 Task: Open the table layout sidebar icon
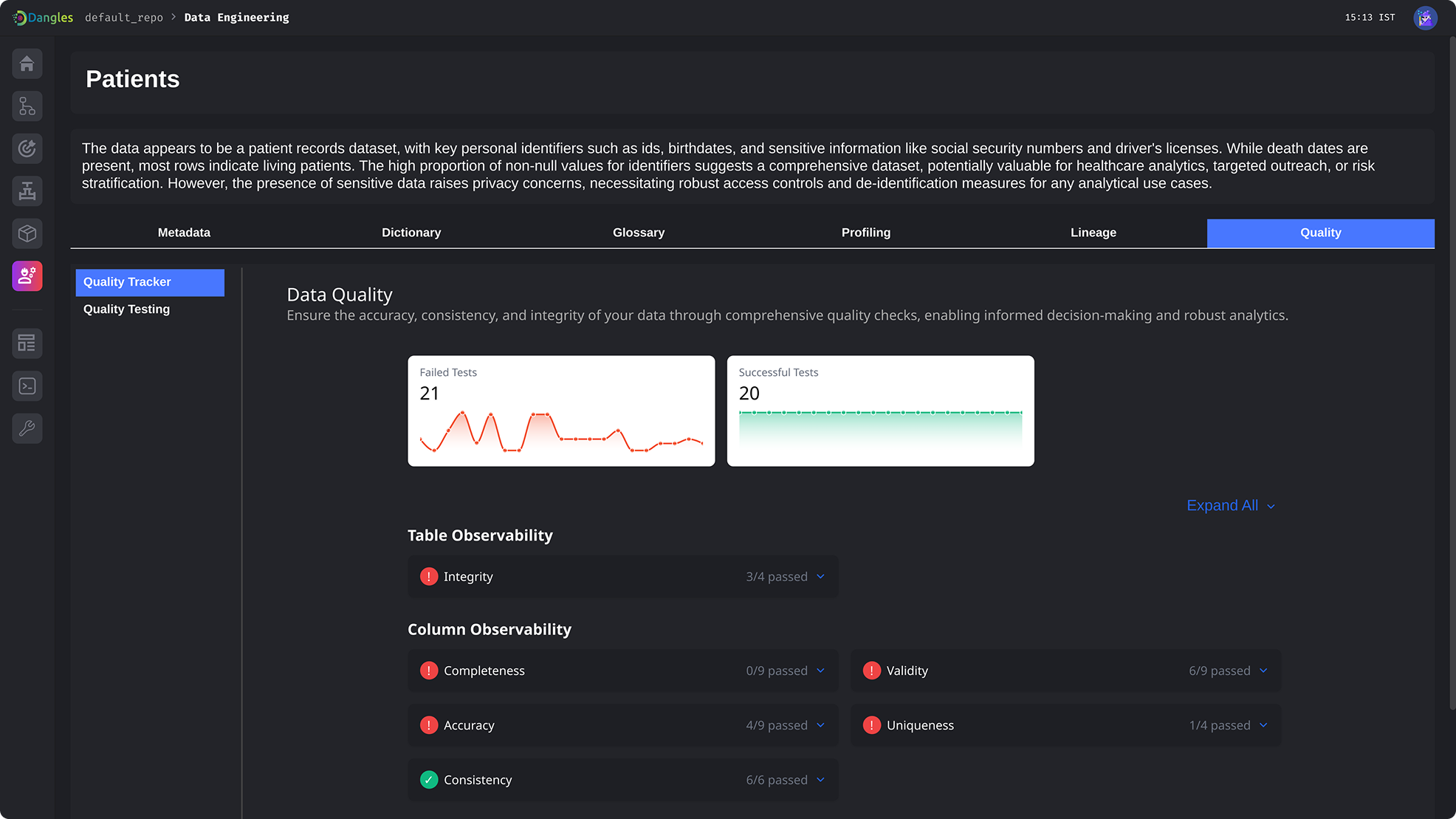click(x=27, y=343)
